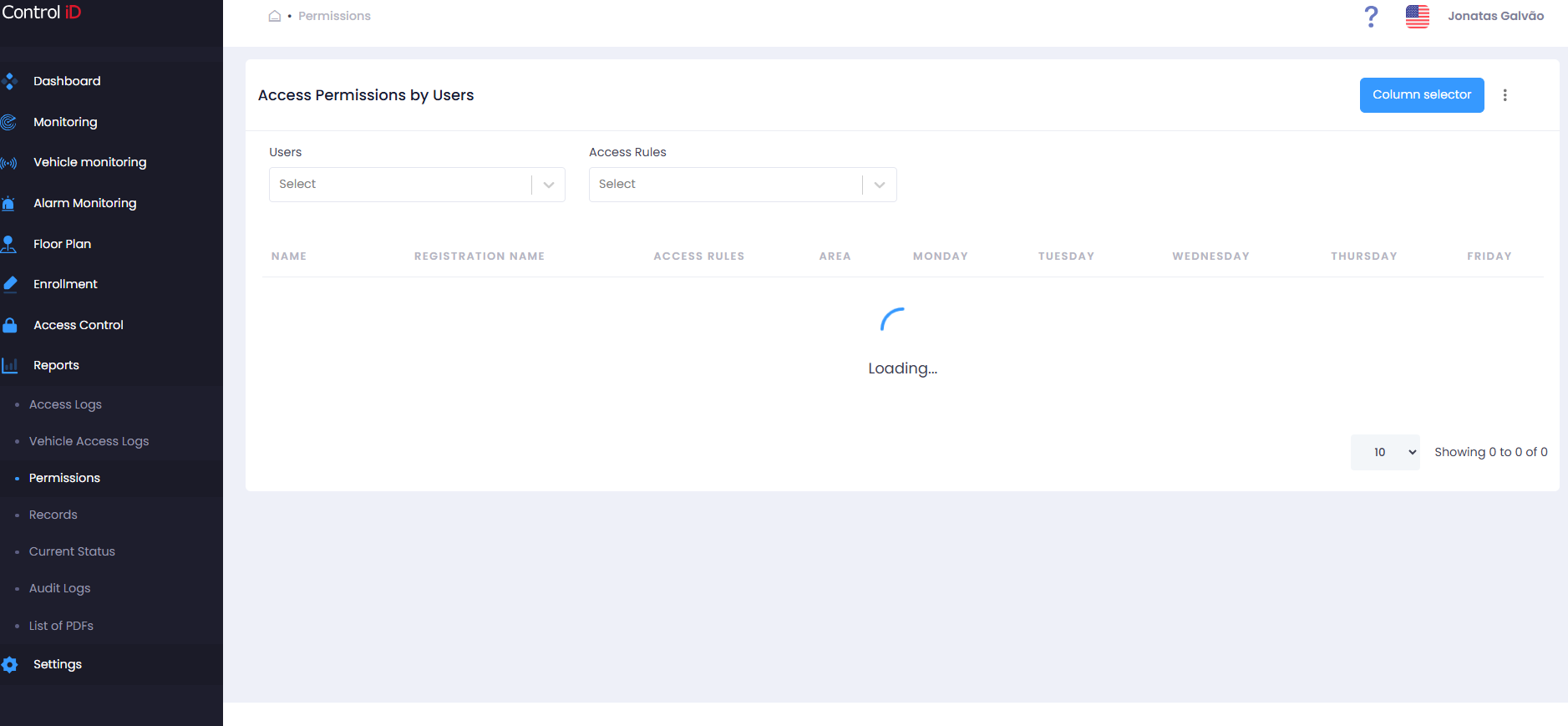The width and height of the screenshot is (1568, 726).
Task: Open the Dashboard menu item
Action: pyautogui.click(x=67, y=81)
